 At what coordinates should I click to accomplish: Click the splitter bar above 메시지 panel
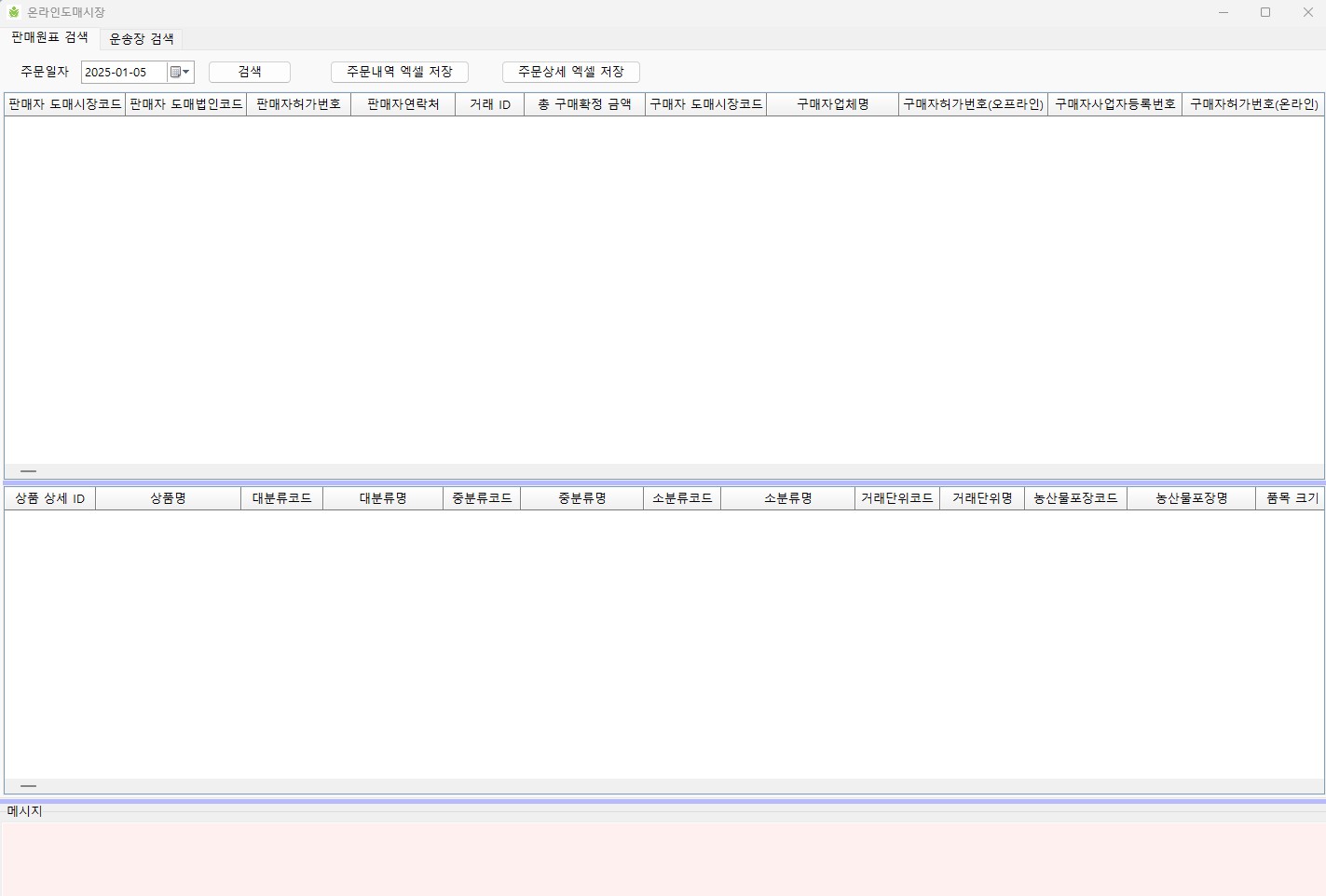(x=663, y=800)
